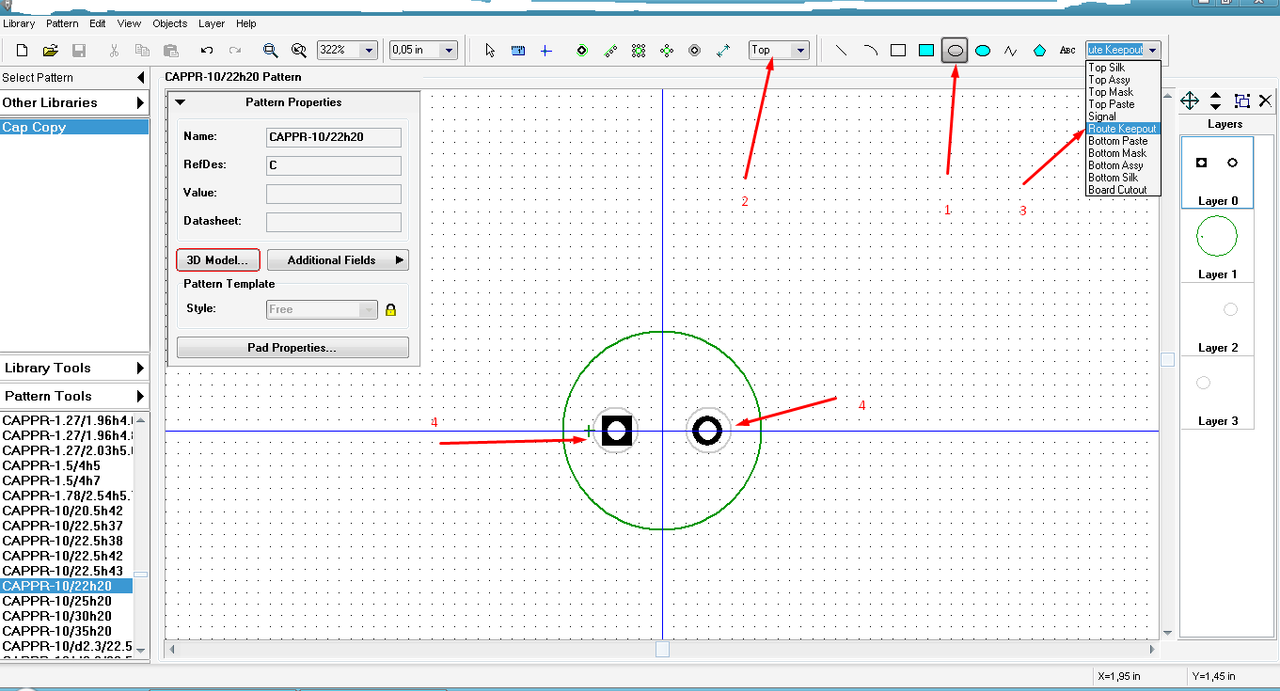Screen dimensions: 1280x691
Task: Click in the Name field CAPPR-10/22h20
Action: (334, 138)
